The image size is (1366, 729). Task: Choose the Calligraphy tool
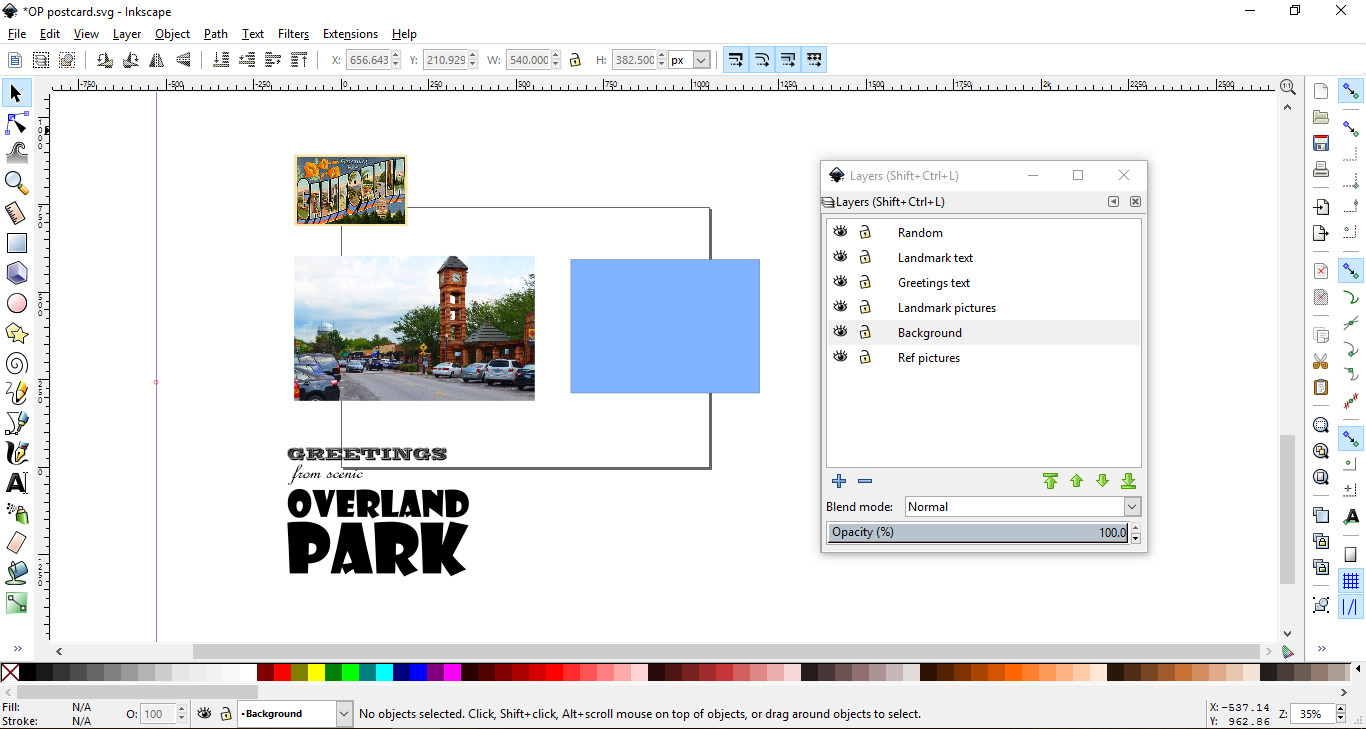[x=16, y=453]
